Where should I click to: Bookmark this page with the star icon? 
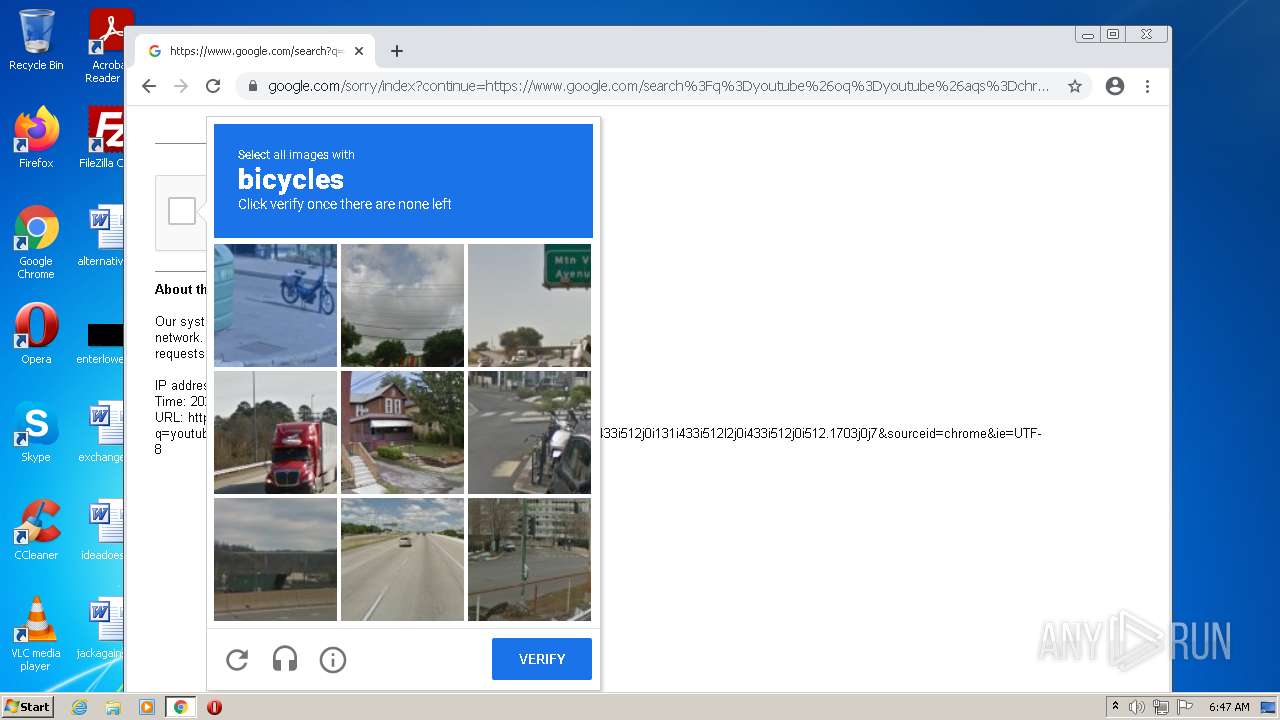click(x=1075, y=86)
